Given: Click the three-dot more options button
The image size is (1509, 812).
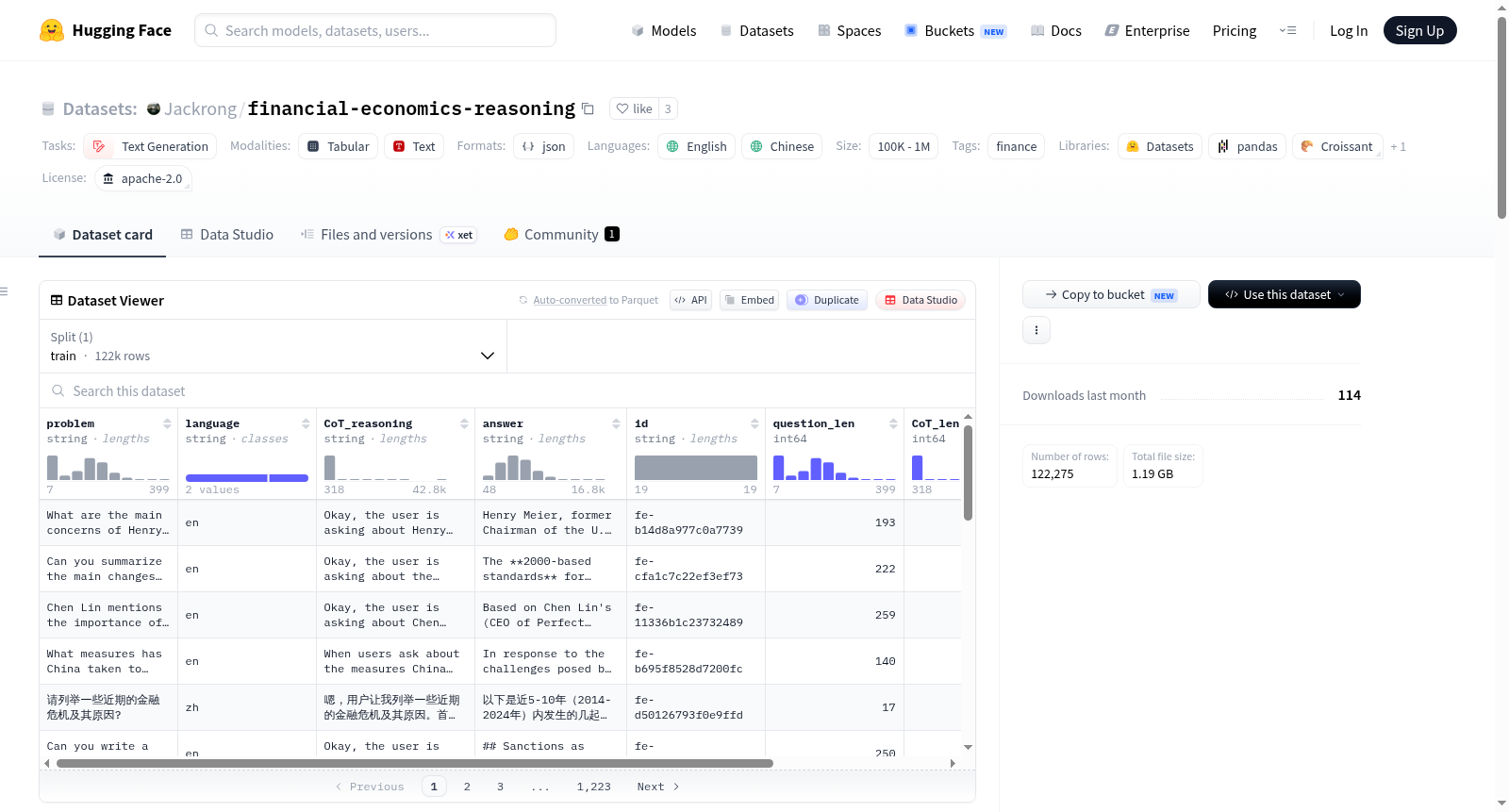Looking at the screenshot, I should click(1036, 330).
